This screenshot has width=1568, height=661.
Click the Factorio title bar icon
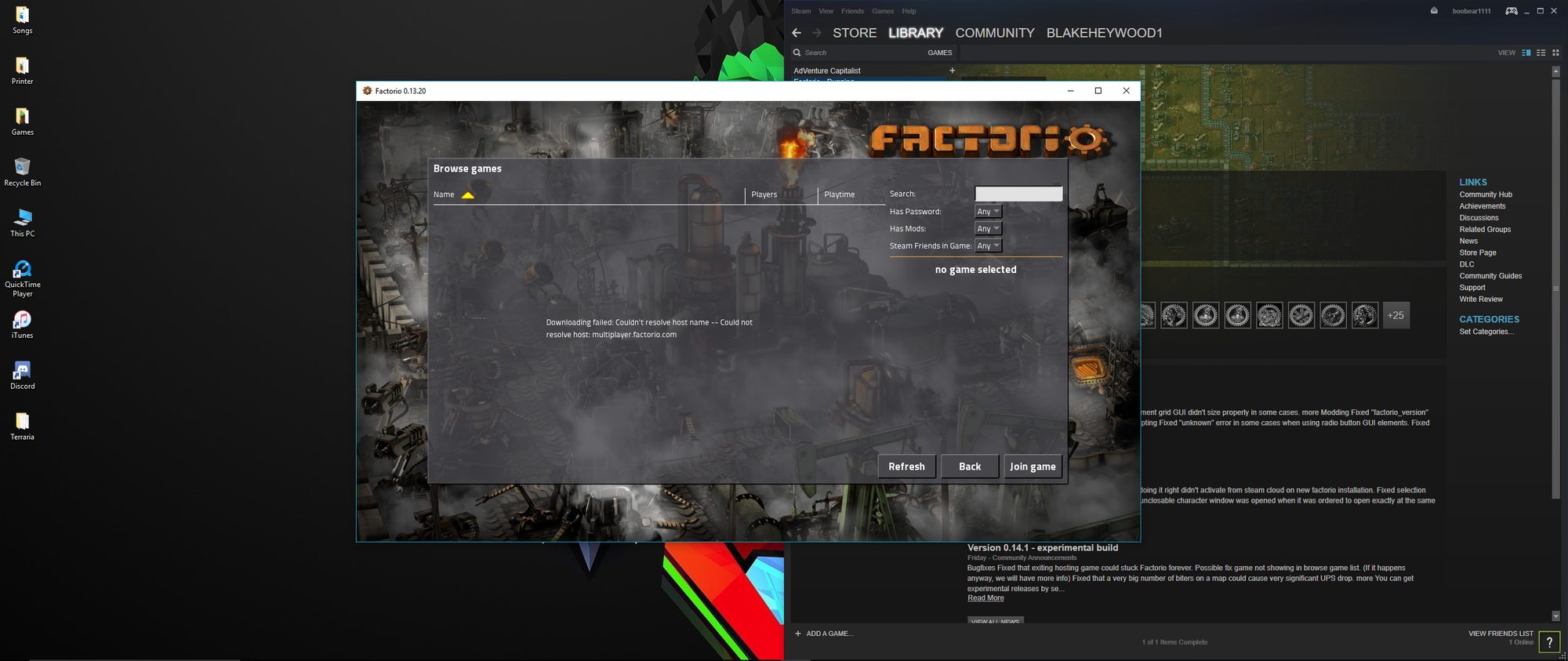(x=367, y=91)
